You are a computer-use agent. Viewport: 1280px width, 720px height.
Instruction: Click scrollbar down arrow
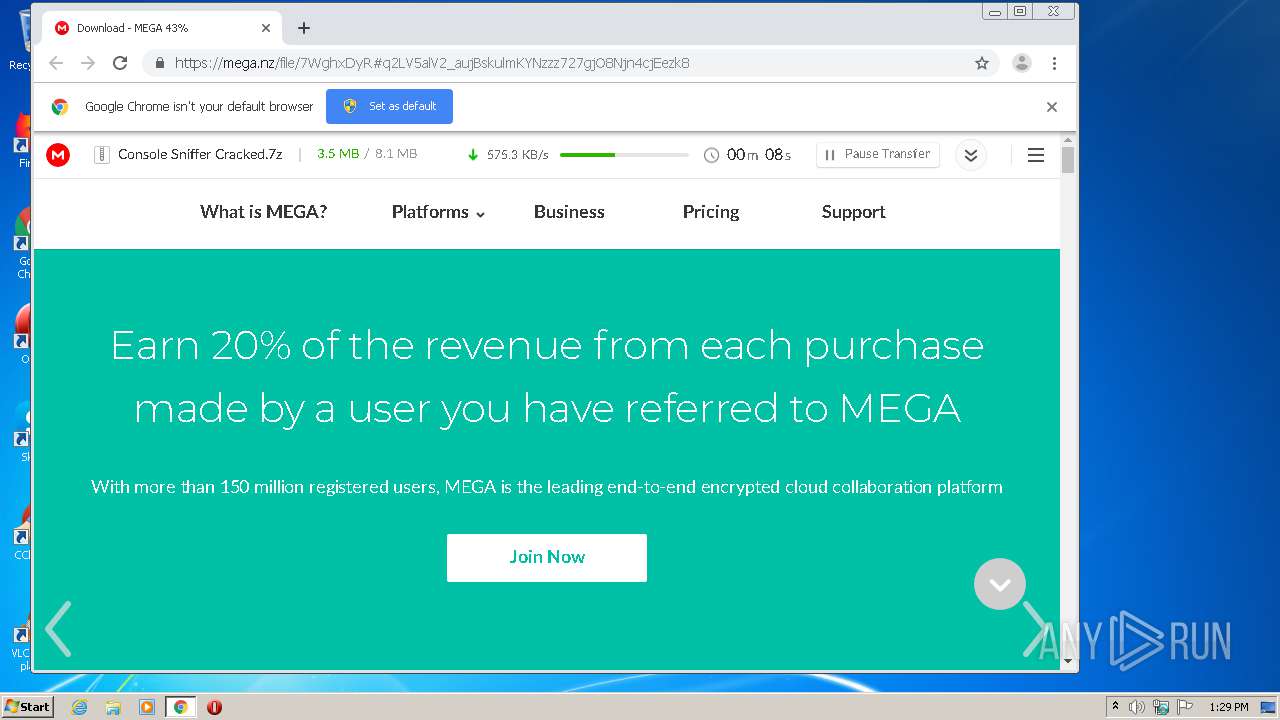(1068, 661)
